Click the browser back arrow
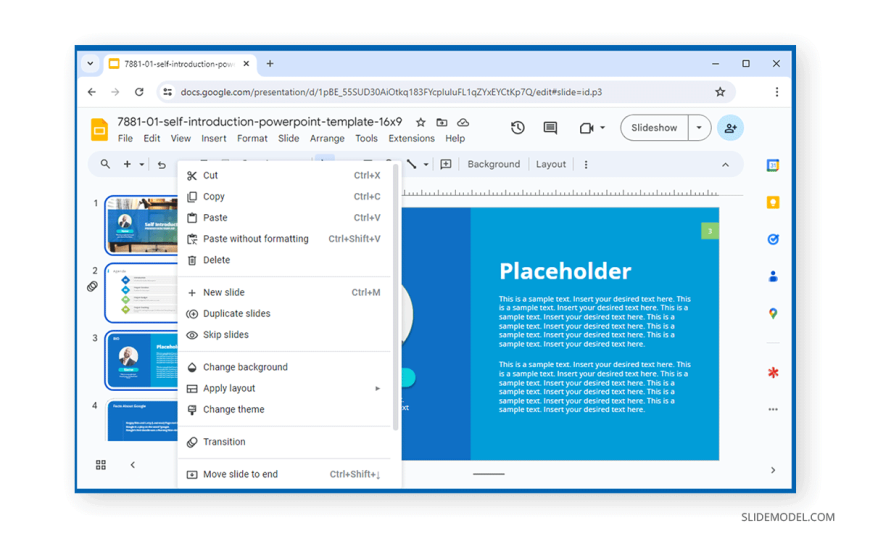The image size is (870, 539). tap(92, 92)
